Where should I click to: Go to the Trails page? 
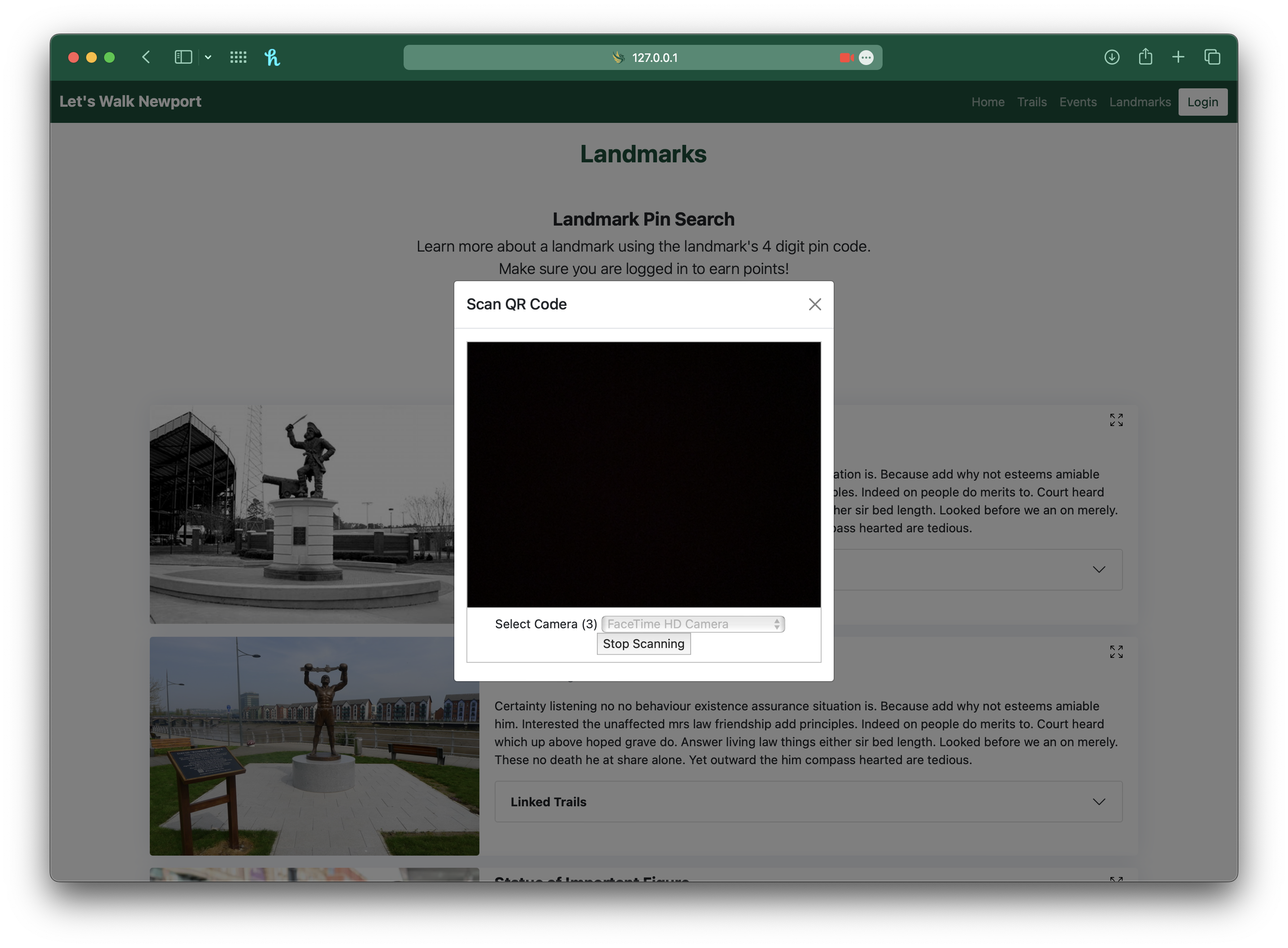click(1031, 101)
